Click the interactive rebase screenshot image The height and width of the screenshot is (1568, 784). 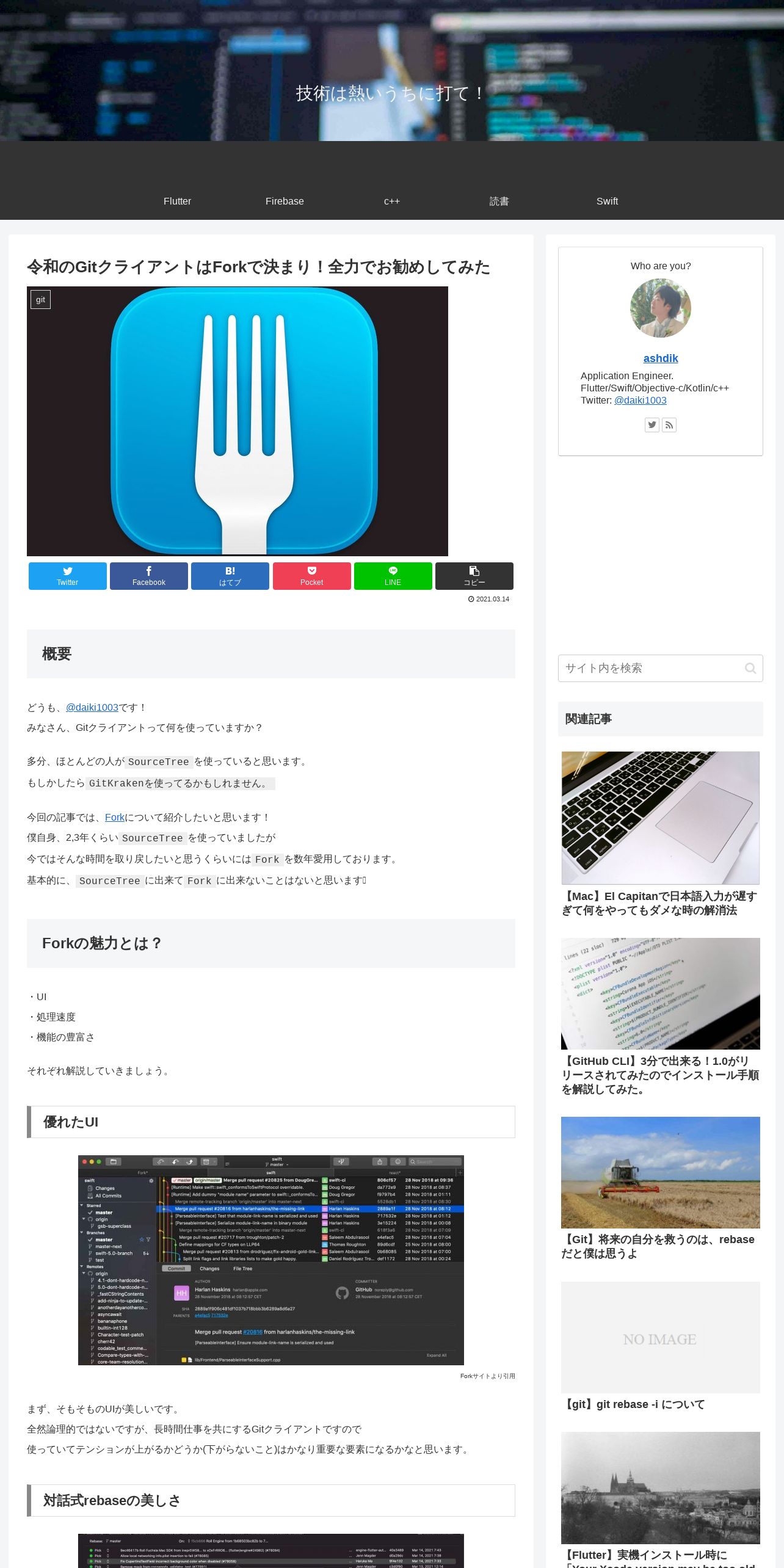271,1551
